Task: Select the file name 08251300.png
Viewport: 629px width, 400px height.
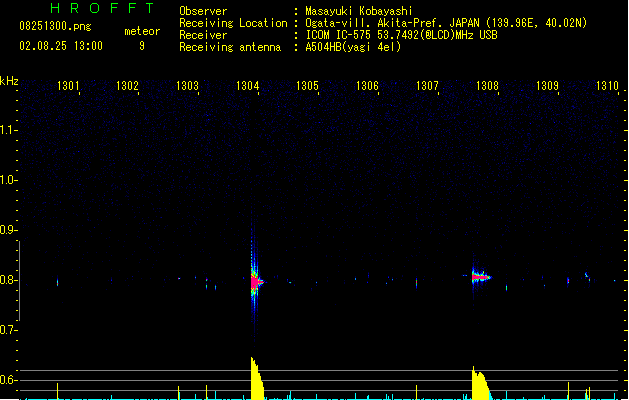Action: [55, 26]
